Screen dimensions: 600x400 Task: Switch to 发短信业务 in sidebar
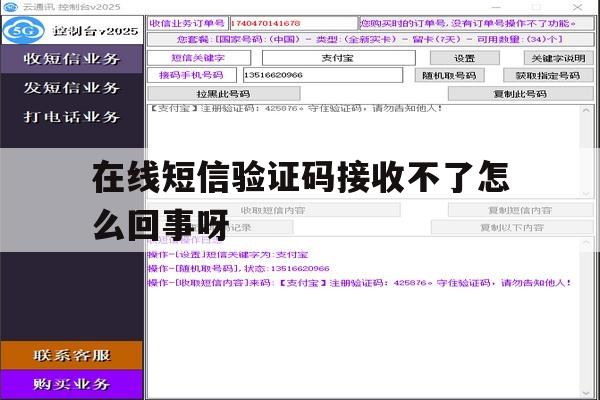pos(72,88)
